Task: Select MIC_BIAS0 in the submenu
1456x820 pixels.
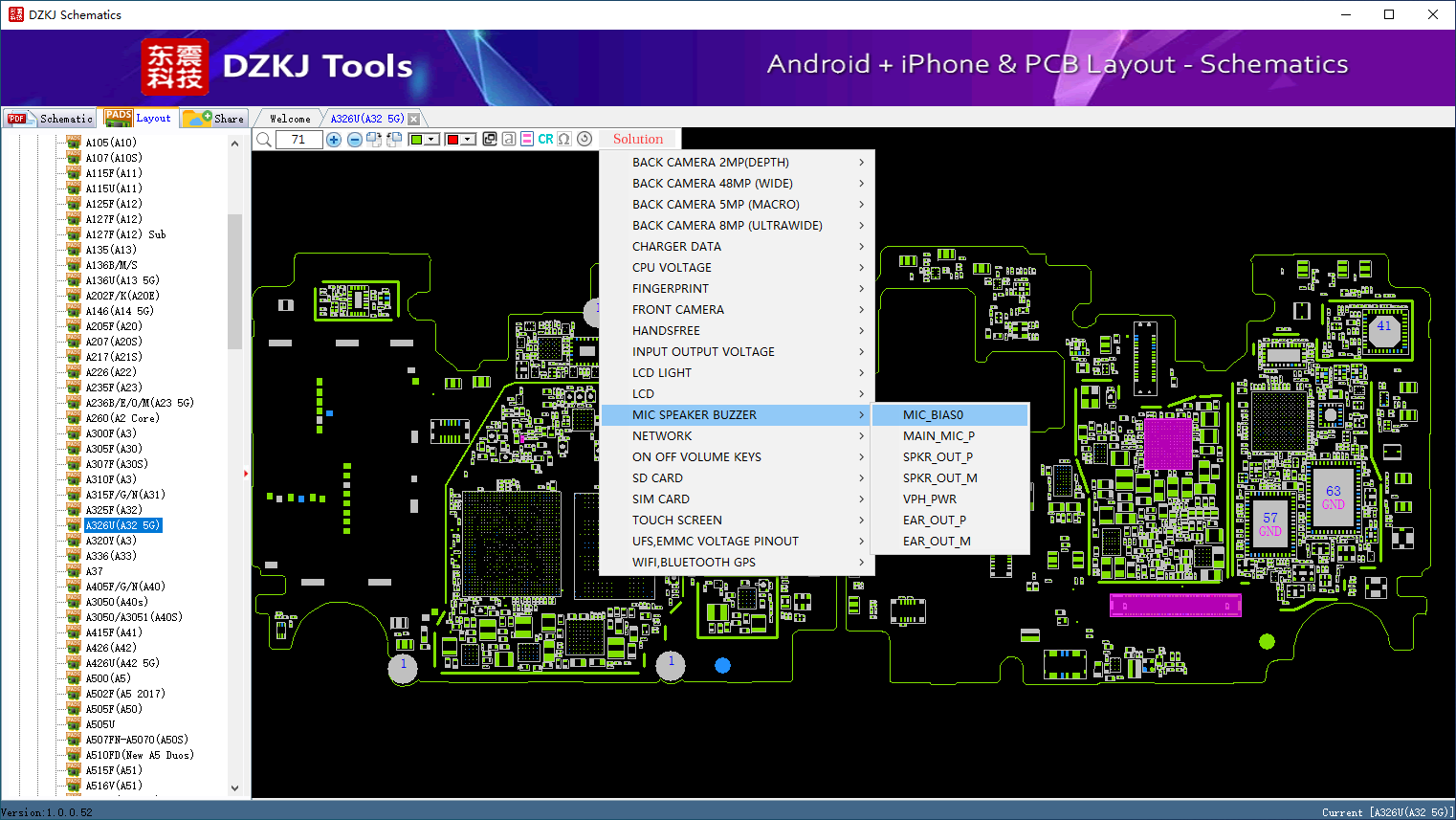Action: click(951, 415)
